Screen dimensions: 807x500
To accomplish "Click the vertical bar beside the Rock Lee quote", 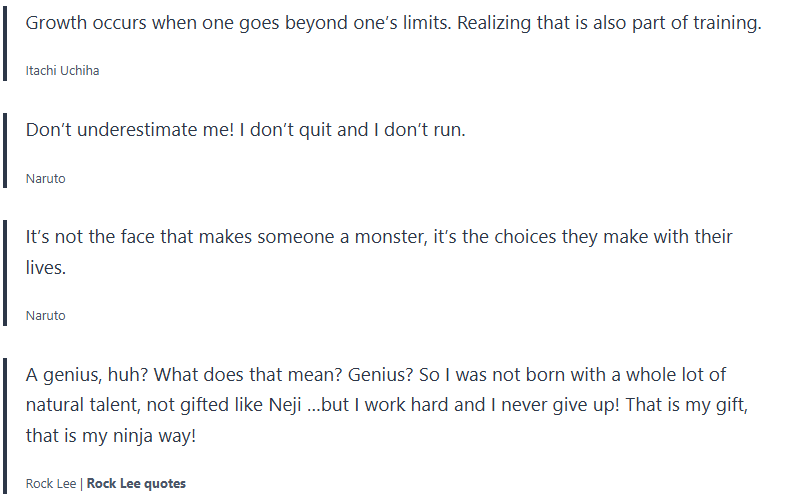I will tap(4, 425).
